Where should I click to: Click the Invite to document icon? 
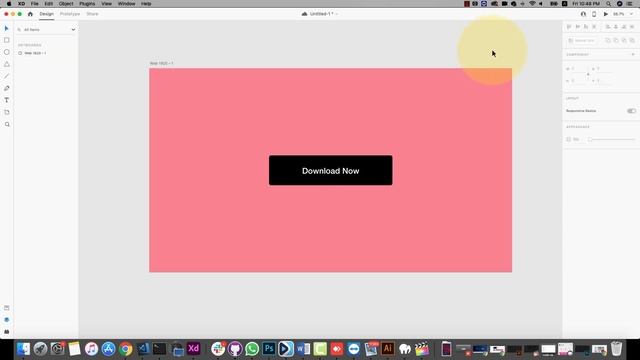tap(583, 14)
